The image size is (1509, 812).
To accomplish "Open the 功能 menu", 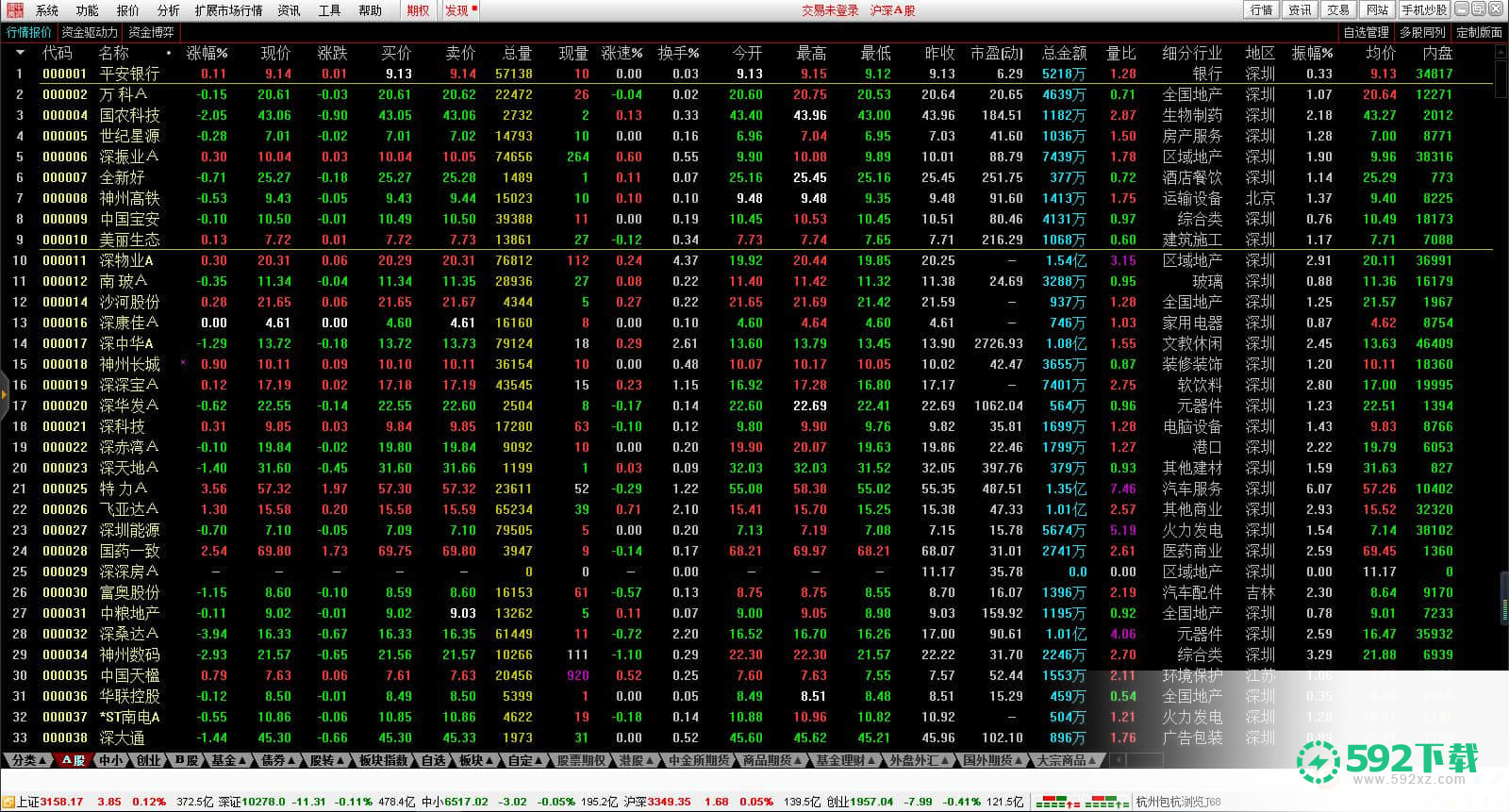I will point(87,10).
